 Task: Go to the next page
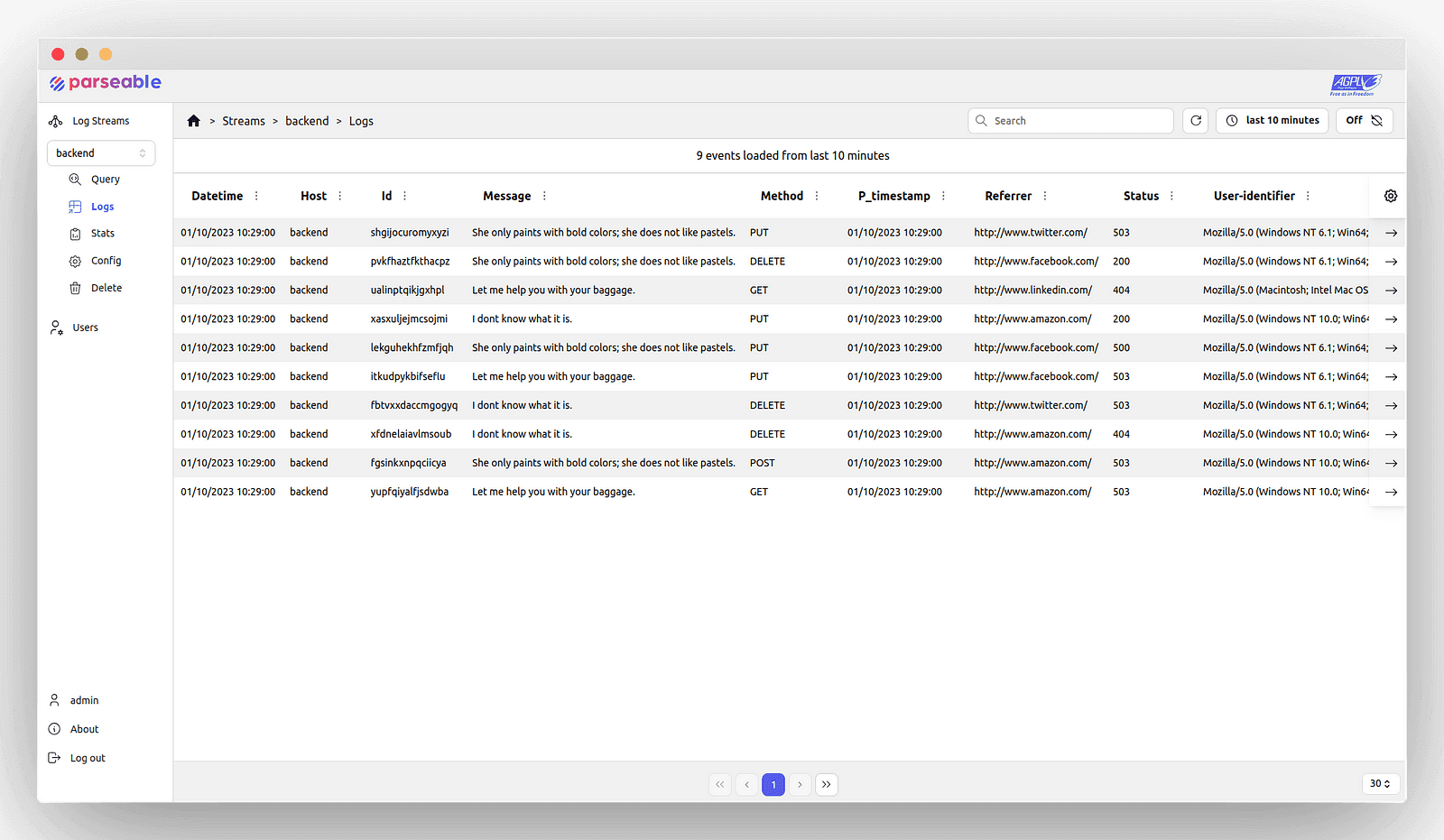click(x=800, y=785)
